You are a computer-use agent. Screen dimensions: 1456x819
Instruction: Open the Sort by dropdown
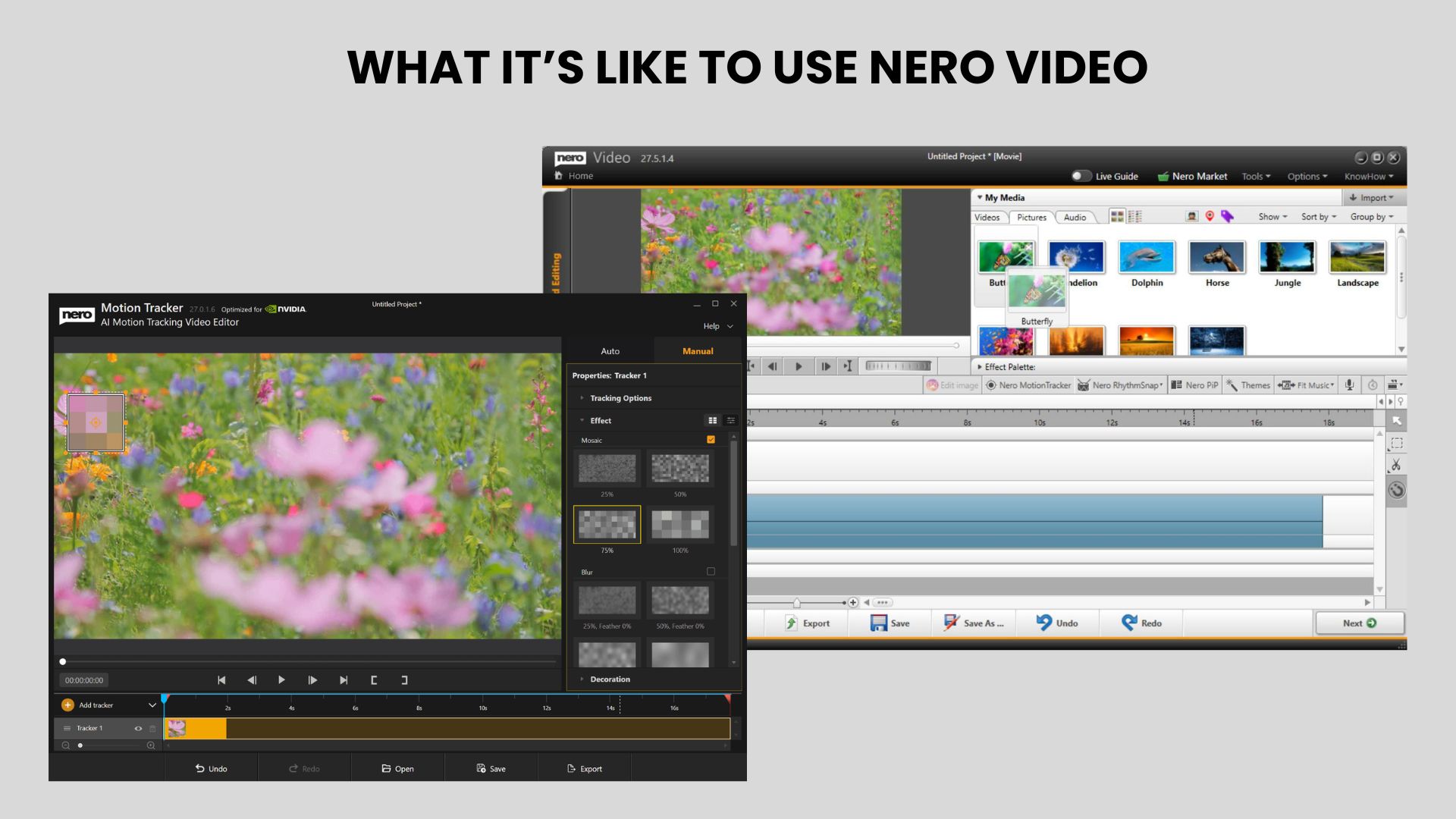(x=1319, y=217)
